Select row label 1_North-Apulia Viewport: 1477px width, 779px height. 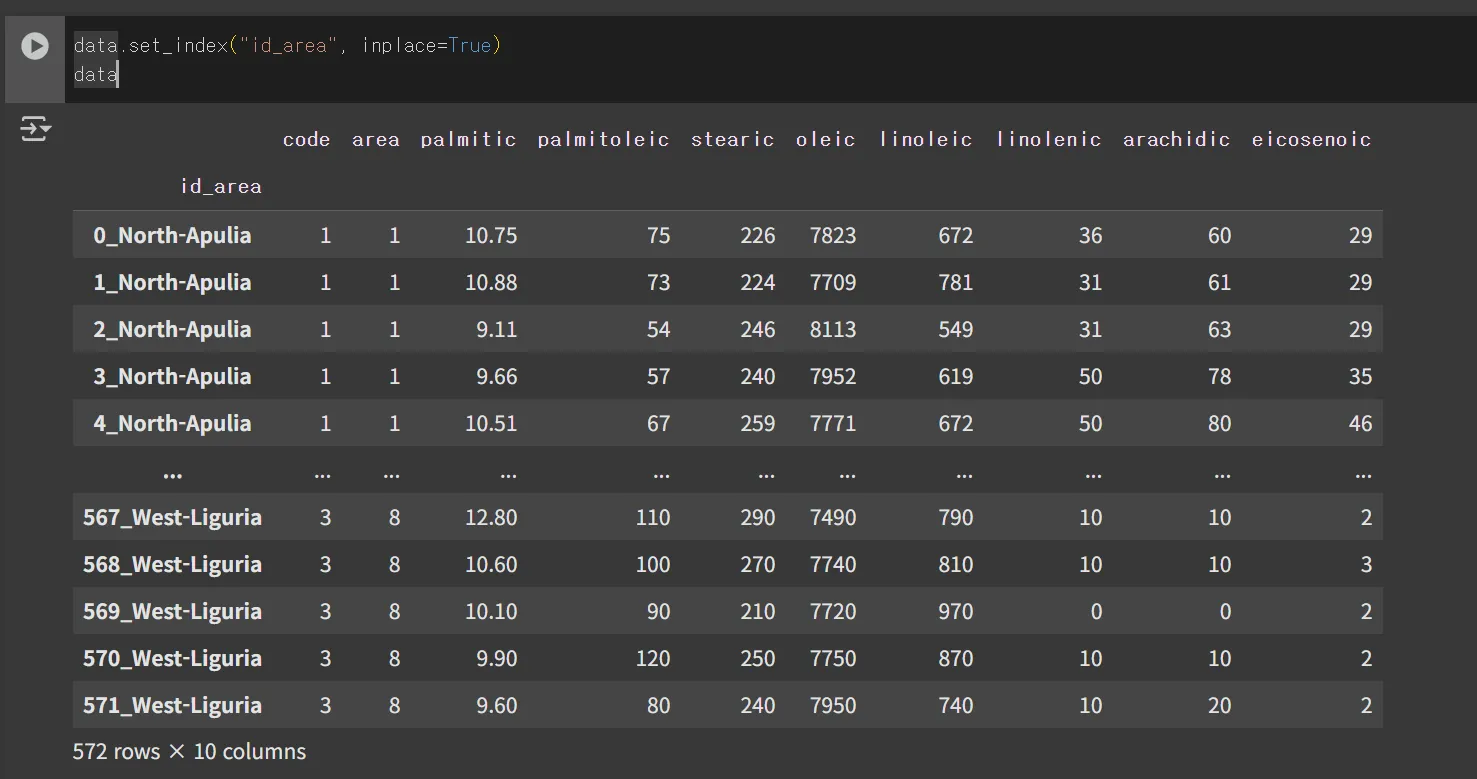coord(172,283)
